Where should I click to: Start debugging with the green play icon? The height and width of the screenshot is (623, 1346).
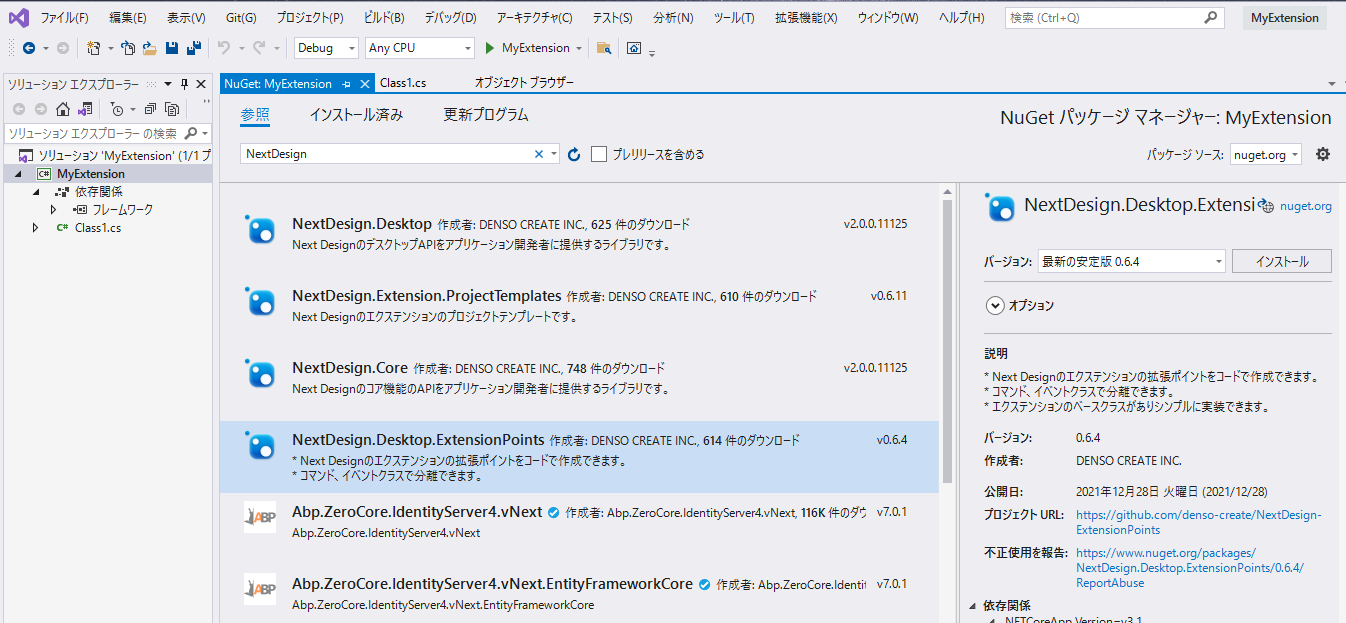click(x=490, y=48)
